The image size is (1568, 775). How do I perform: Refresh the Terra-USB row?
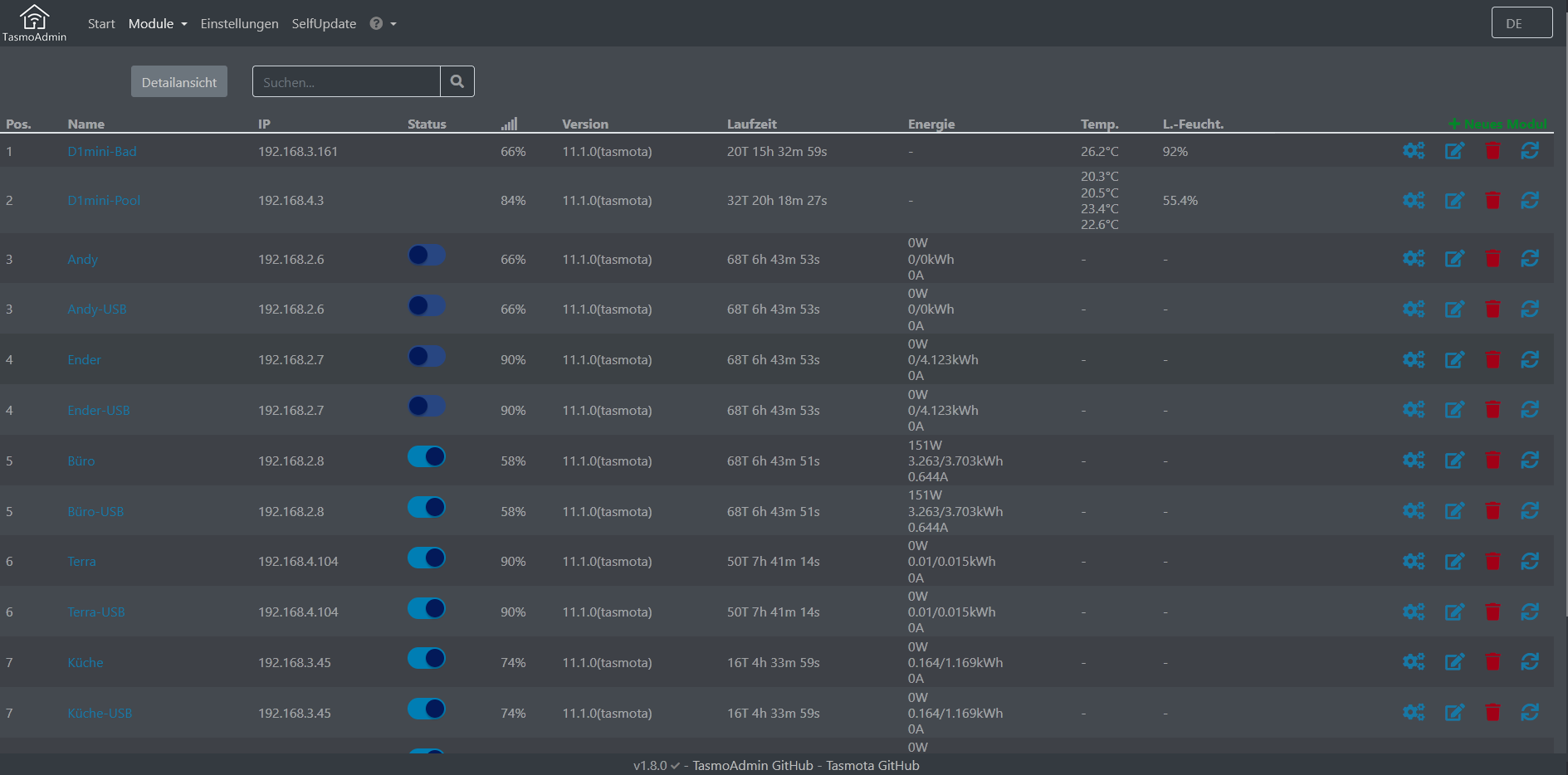1530,612
